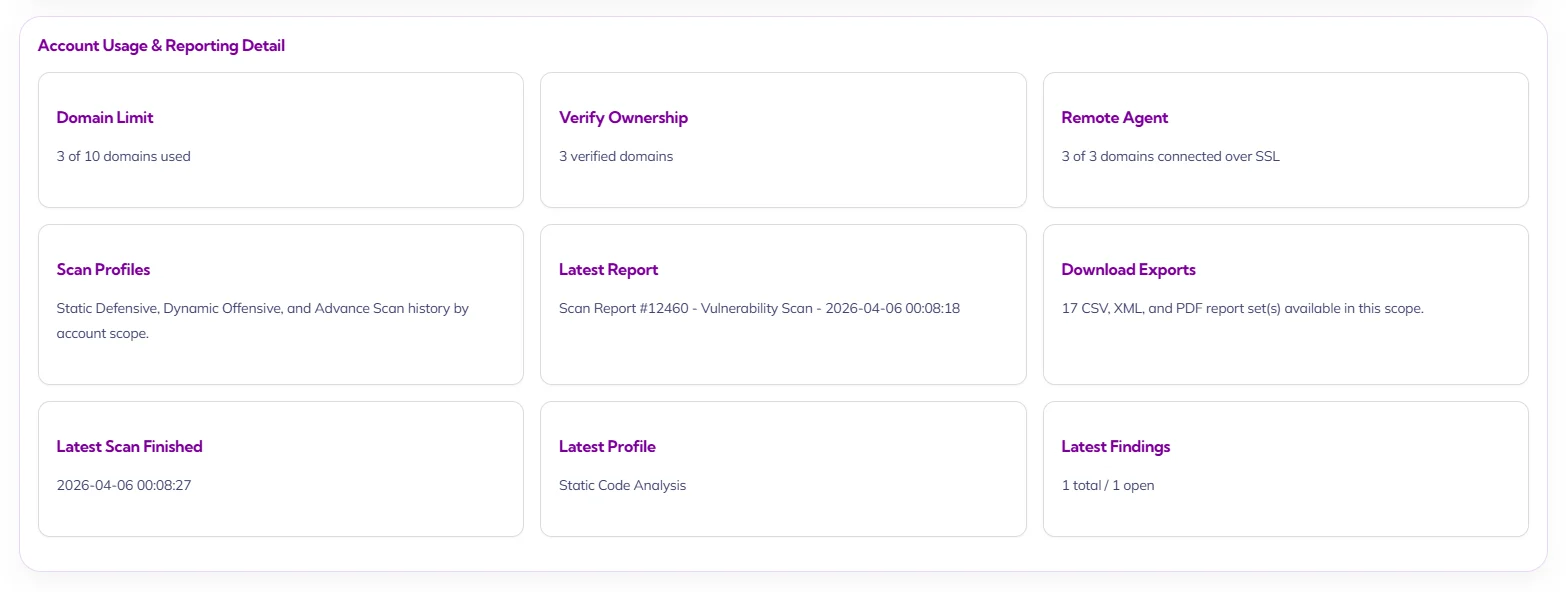Screen dimensions: 1566x592
Task: Open the Scan Profiles card title
Action: (x=103, y=270)
